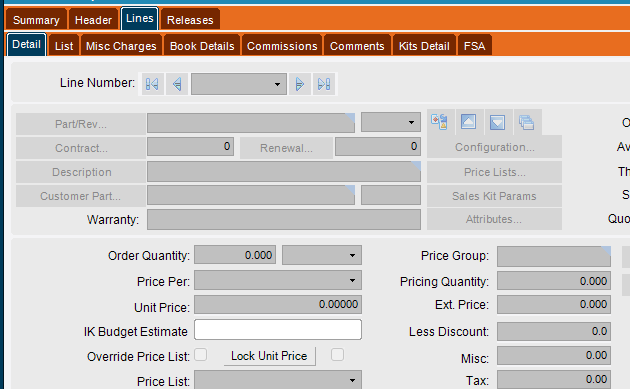The width and height of the screenshot is (630, 389).
Task: Click the Less Discount field
Action: tap(554, 332)
